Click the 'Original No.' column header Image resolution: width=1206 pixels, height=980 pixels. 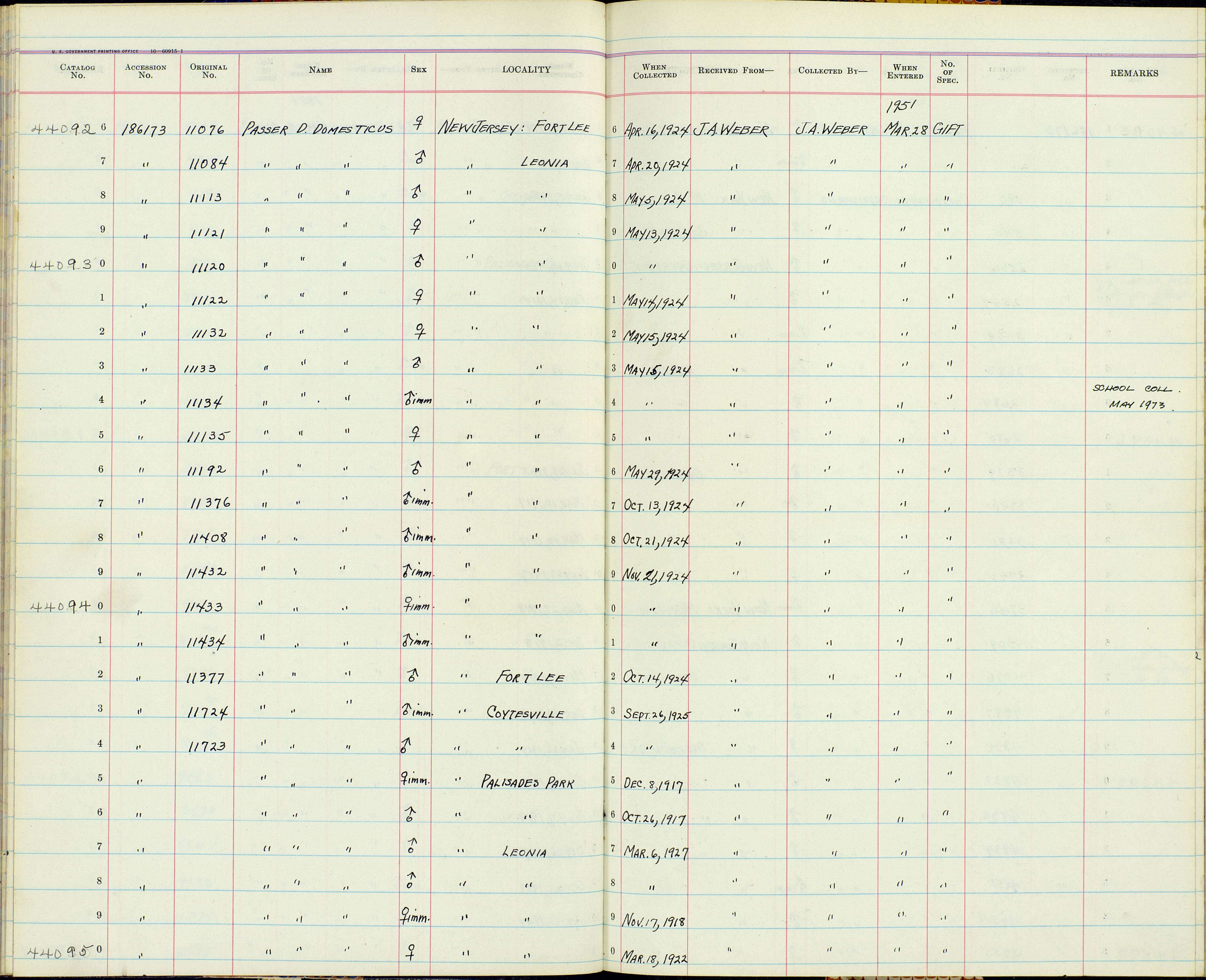click(x=209, y=71)
